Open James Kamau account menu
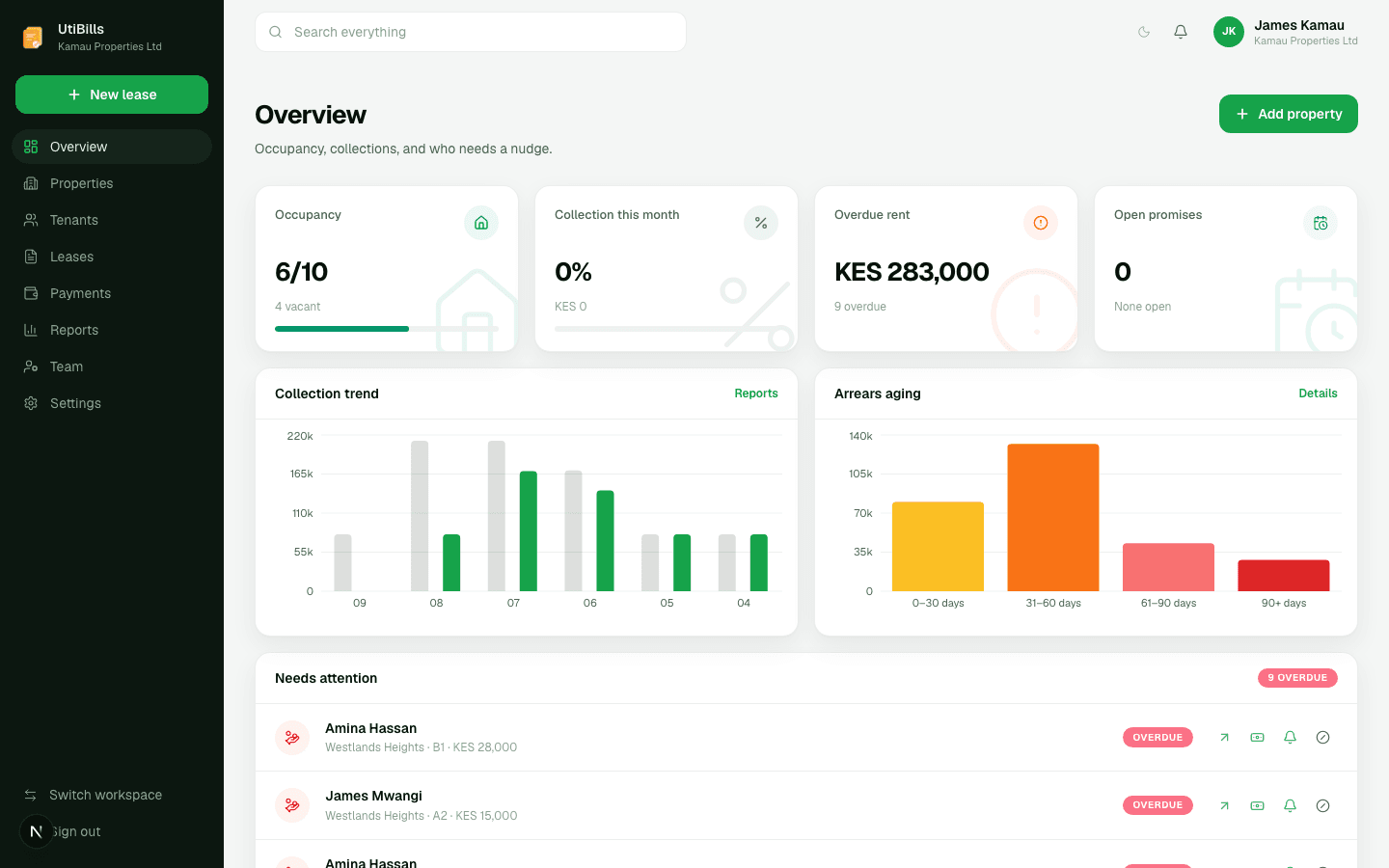The image size is (1389, 868). coord(1286,32)
